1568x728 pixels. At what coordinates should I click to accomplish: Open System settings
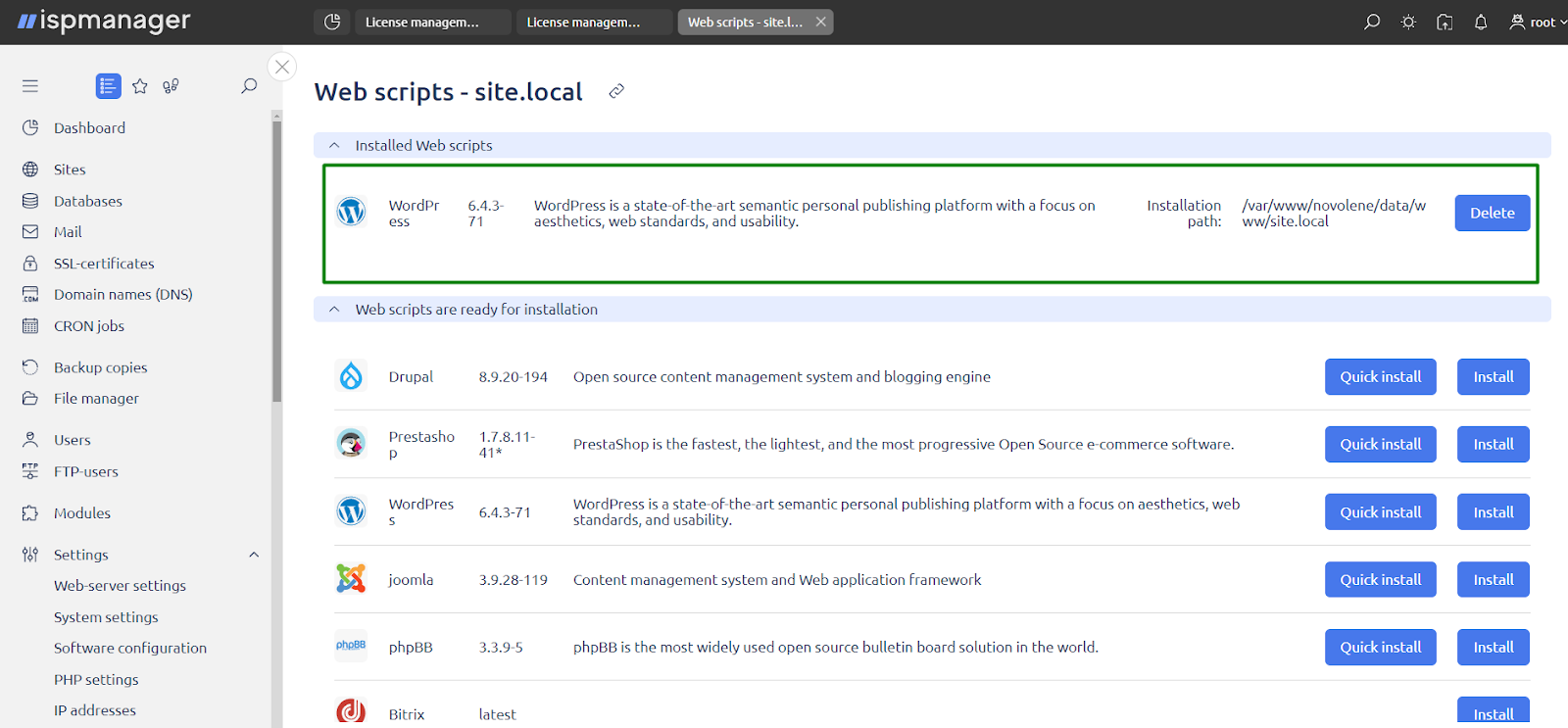106,617
